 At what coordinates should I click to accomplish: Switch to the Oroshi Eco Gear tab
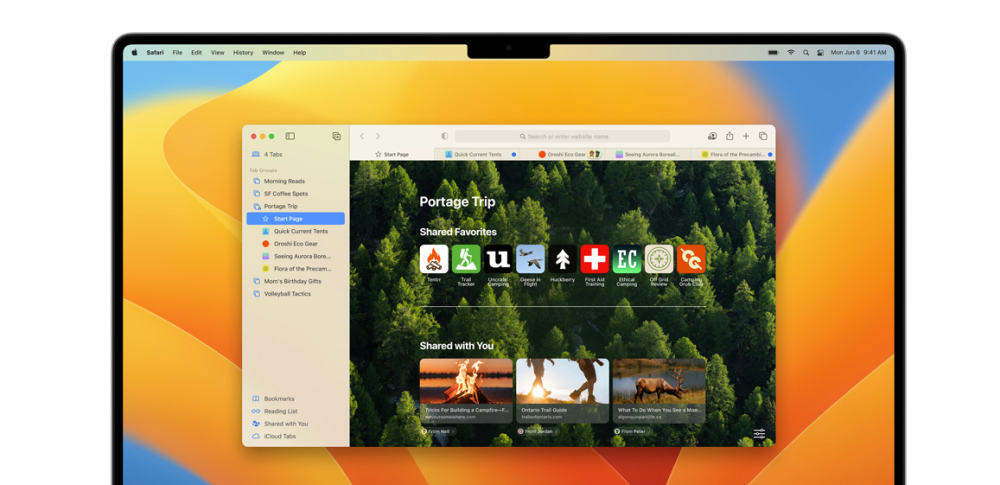tap(562, 154)
